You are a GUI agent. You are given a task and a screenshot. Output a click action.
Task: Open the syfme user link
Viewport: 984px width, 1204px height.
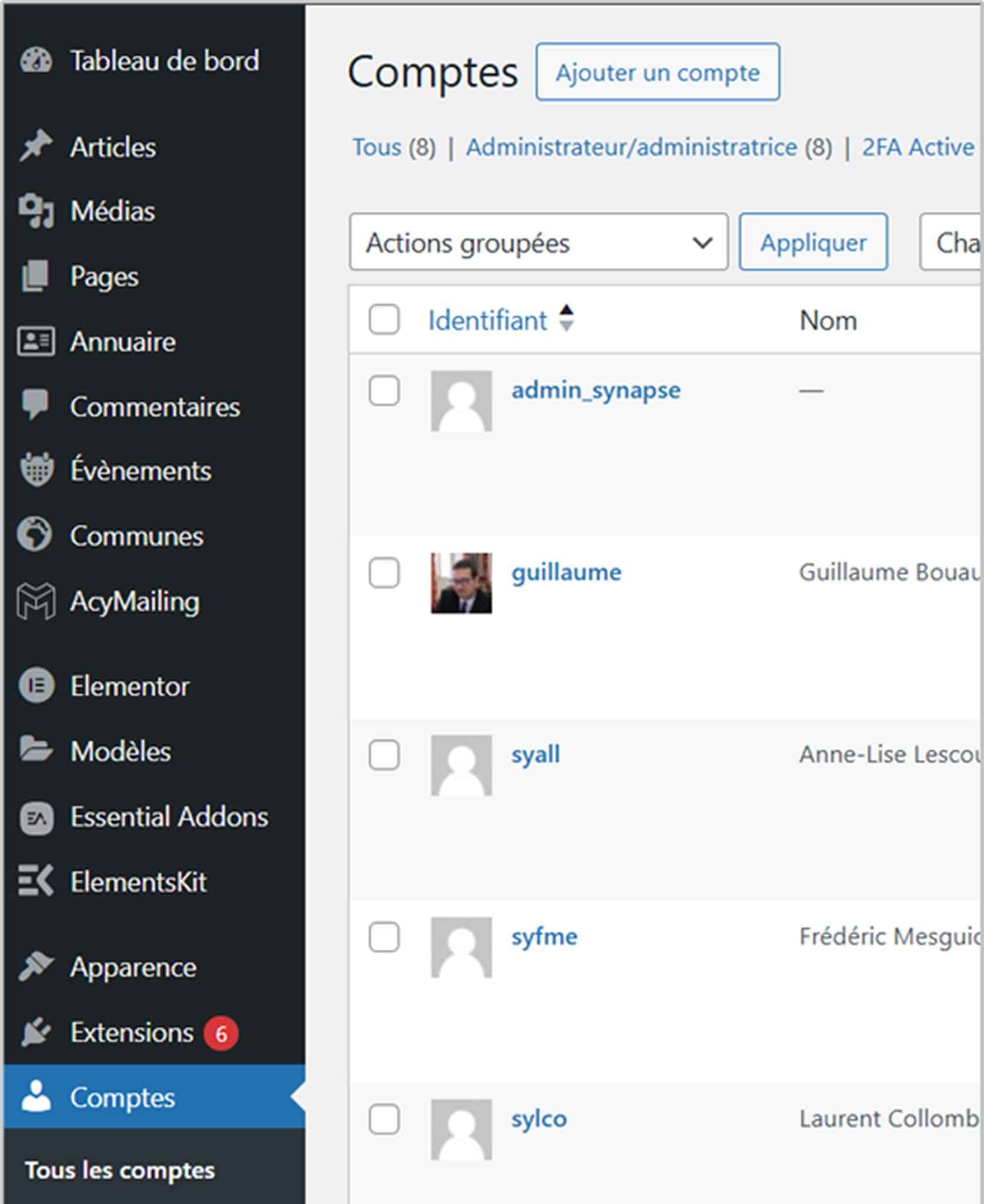[x=544, y=937]
